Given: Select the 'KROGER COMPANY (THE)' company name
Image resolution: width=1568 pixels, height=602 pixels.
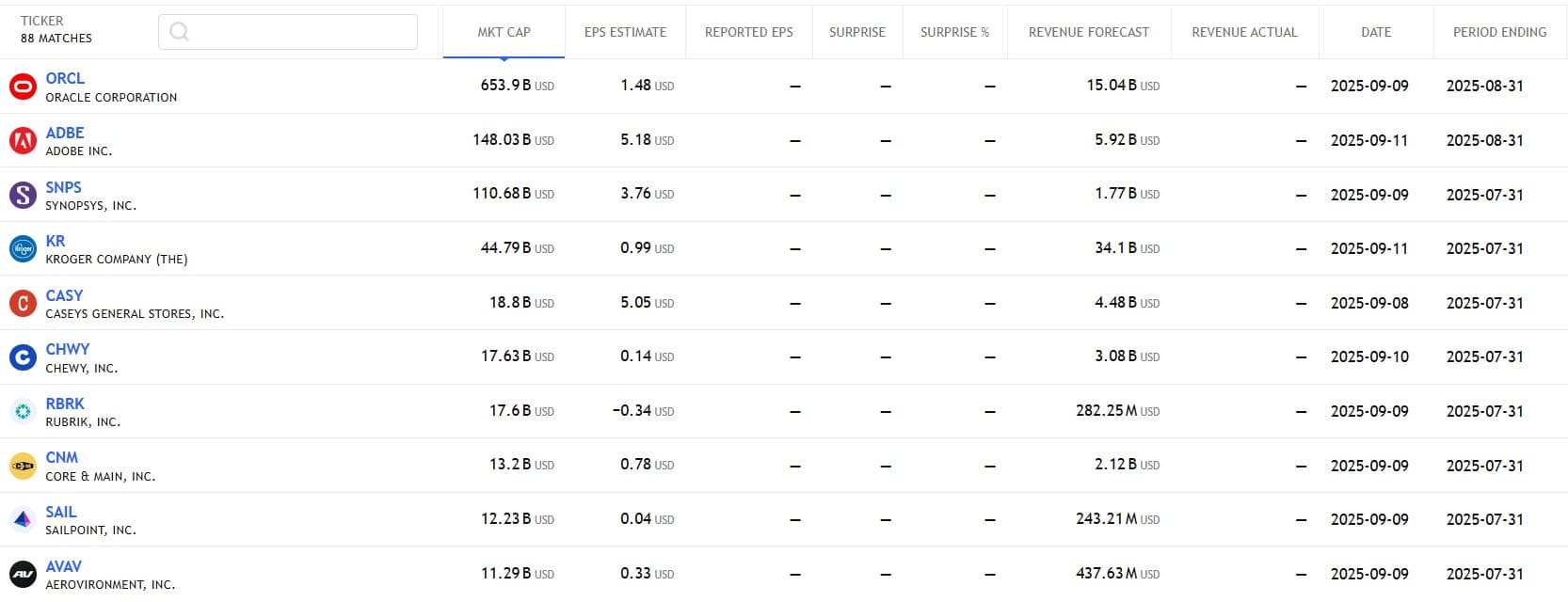Looking at the screenshot, I should coord(117,260).
